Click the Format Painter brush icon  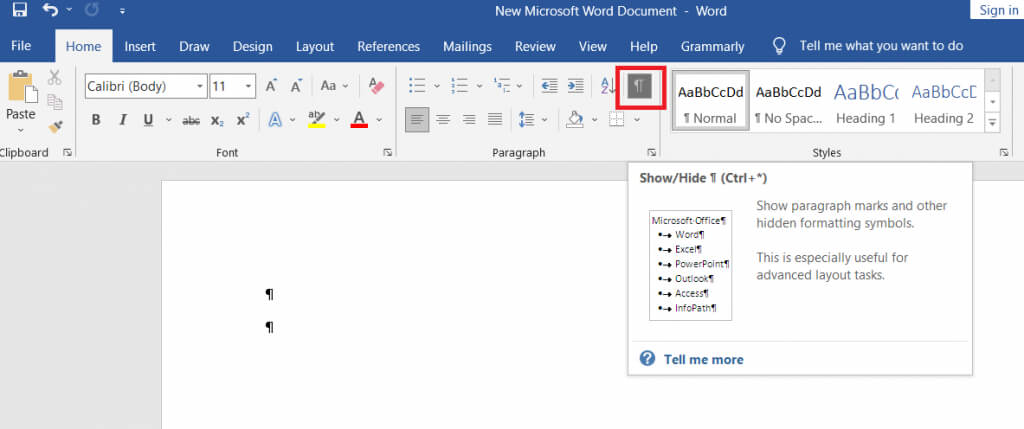coord(55,126)
